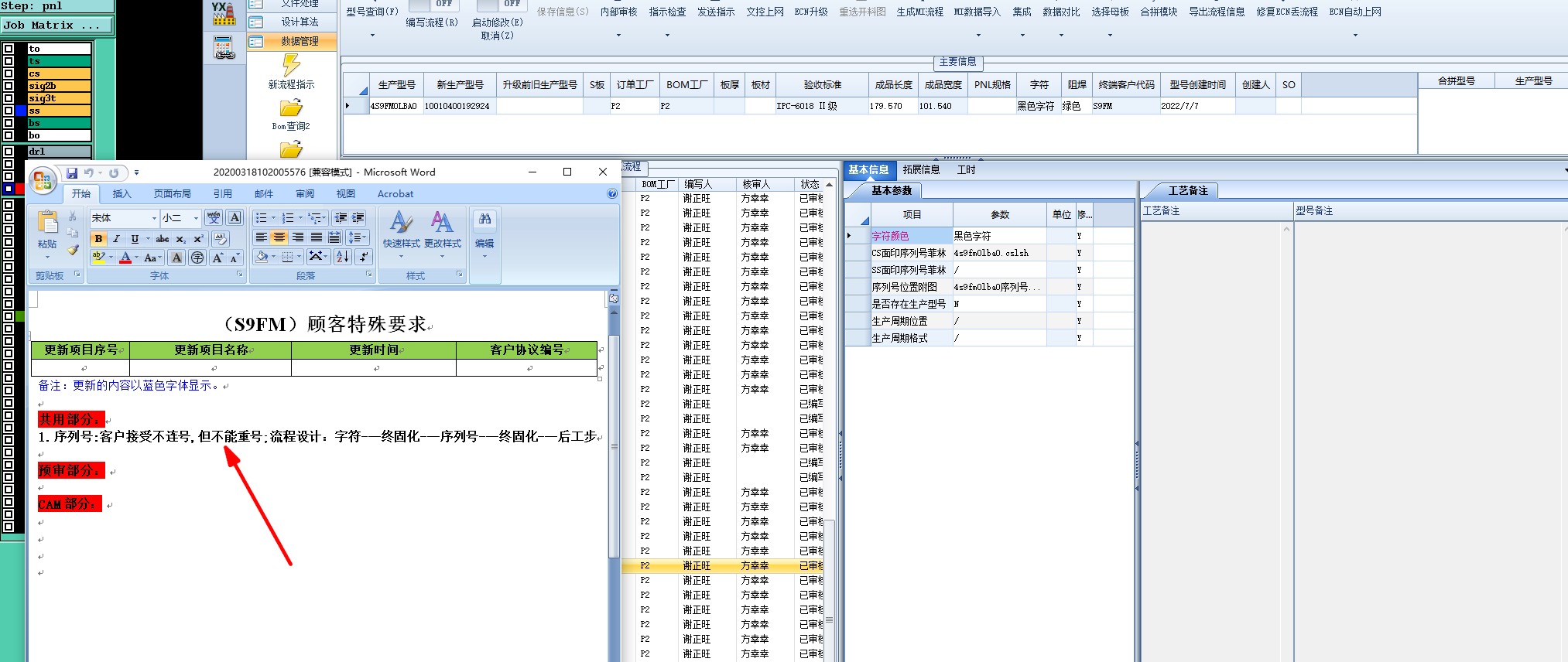Justify paragraph text in Word
The width and height of the screenshot is (1568, 662).
(x=316, y=237)
